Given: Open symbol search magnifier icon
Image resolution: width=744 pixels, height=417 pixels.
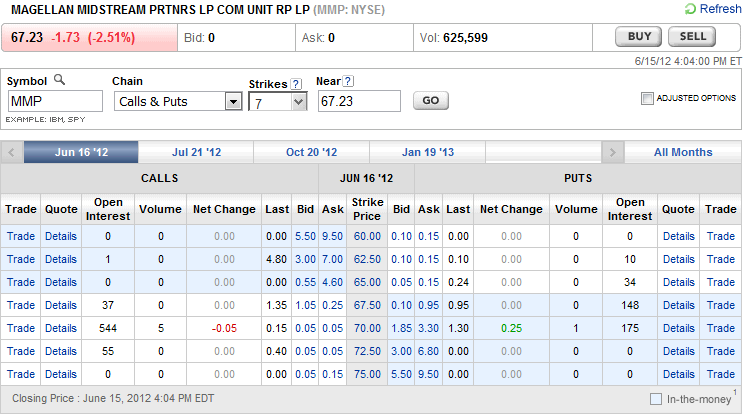Looking at the screenshot, I should [x=59, y=80].
